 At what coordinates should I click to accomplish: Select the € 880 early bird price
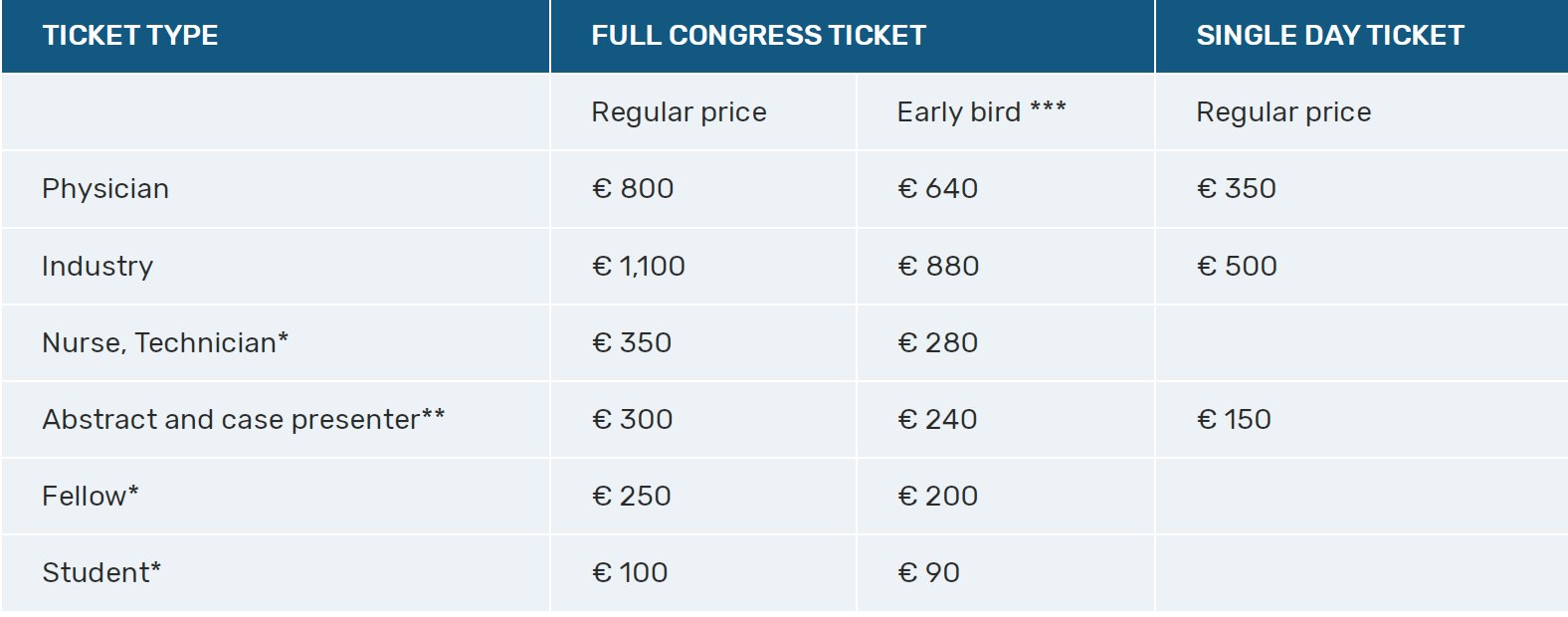tap(938, 266)
